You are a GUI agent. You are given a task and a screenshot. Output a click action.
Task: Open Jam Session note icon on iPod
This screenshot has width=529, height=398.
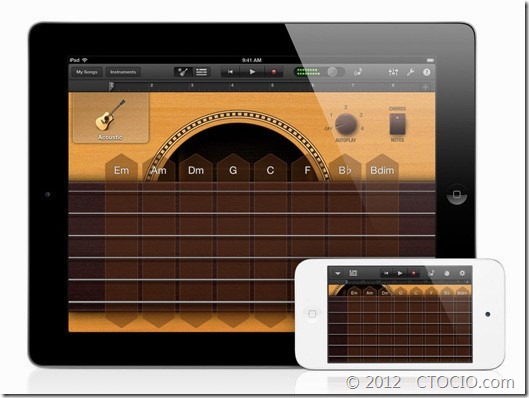[x=431, y=273]
